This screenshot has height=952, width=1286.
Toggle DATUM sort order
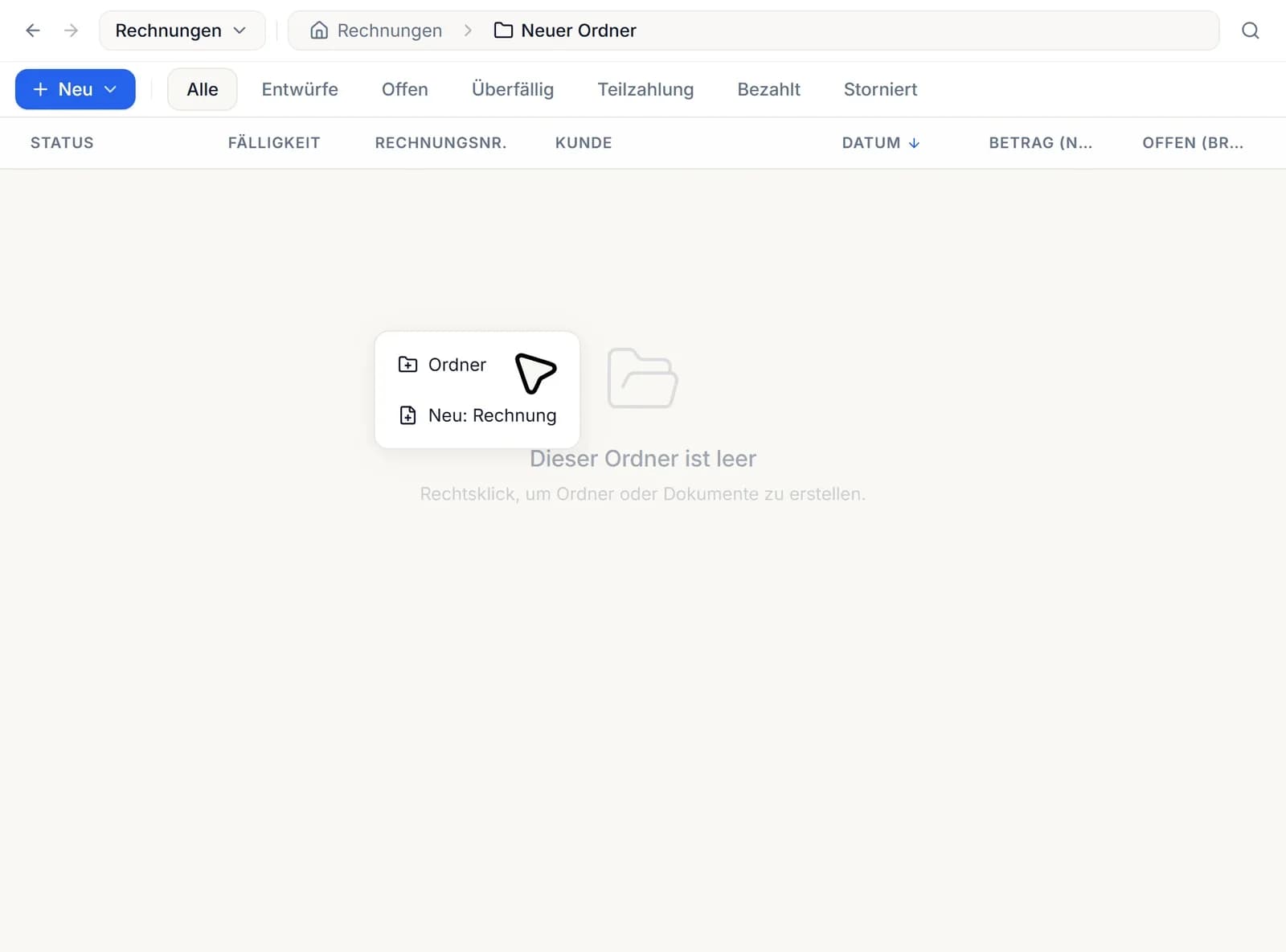[881, 143]
